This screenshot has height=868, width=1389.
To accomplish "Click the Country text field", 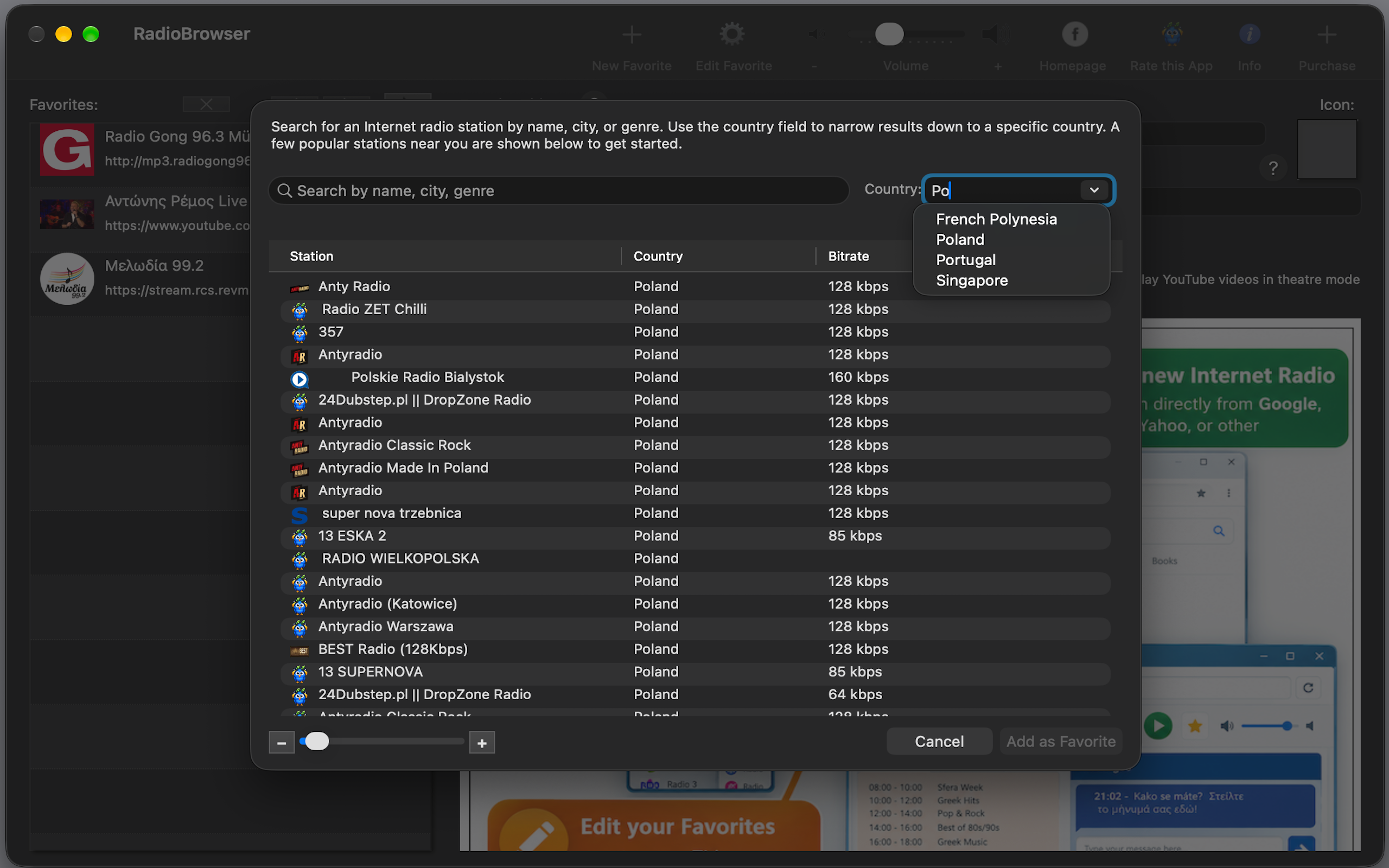I will (x=1003, y=190).
